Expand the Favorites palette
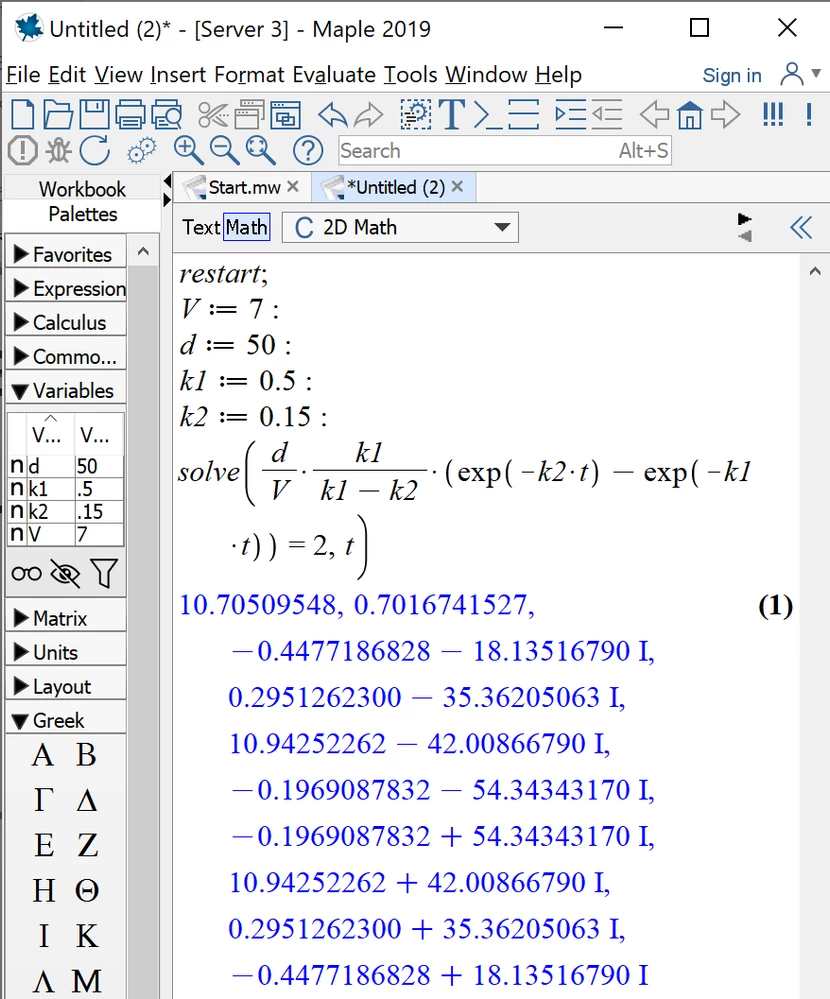 coord(66,254)
